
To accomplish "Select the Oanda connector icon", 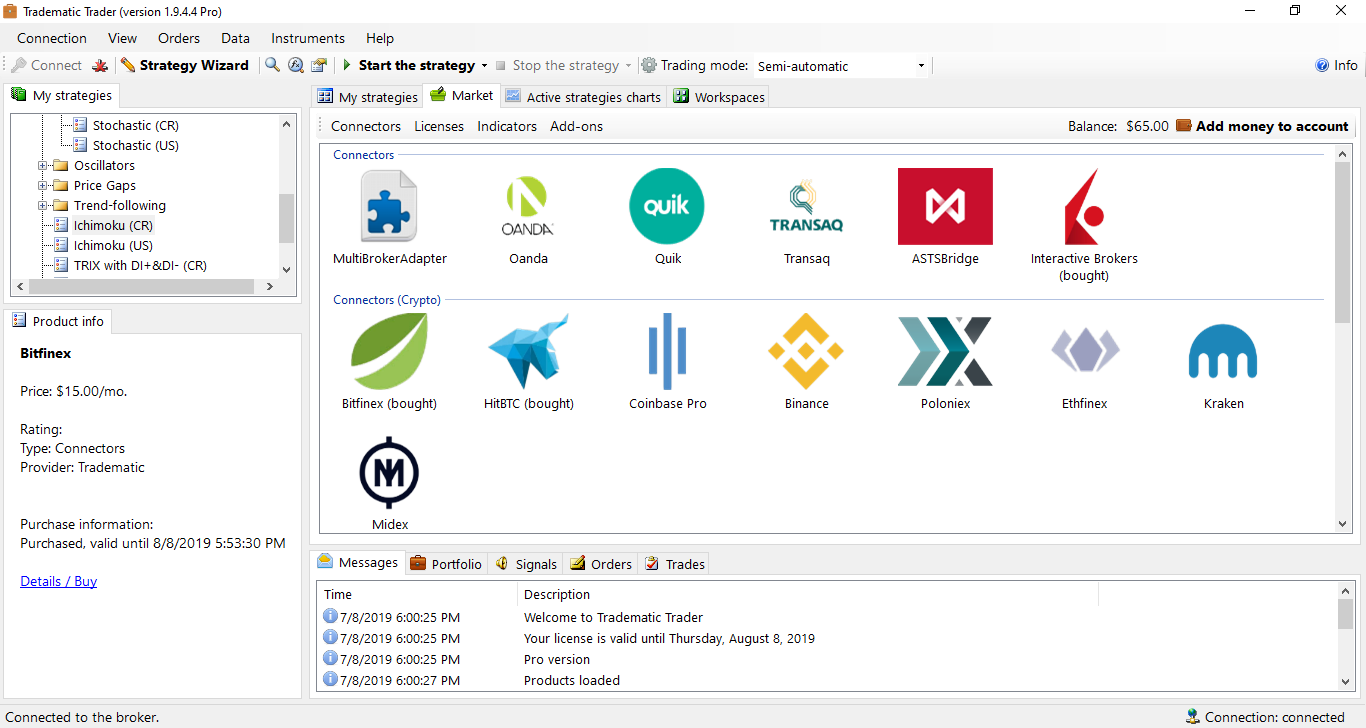I will point(528,206).
